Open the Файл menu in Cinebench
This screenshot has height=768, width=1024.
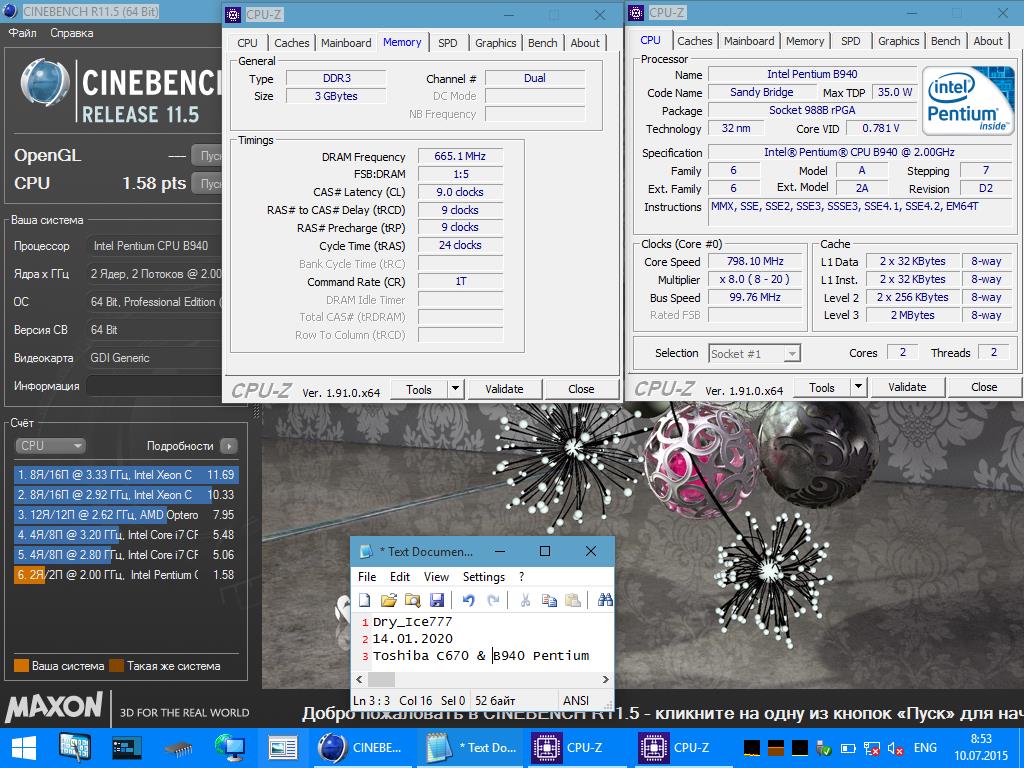pyautogui.click(x=23, y=33)
